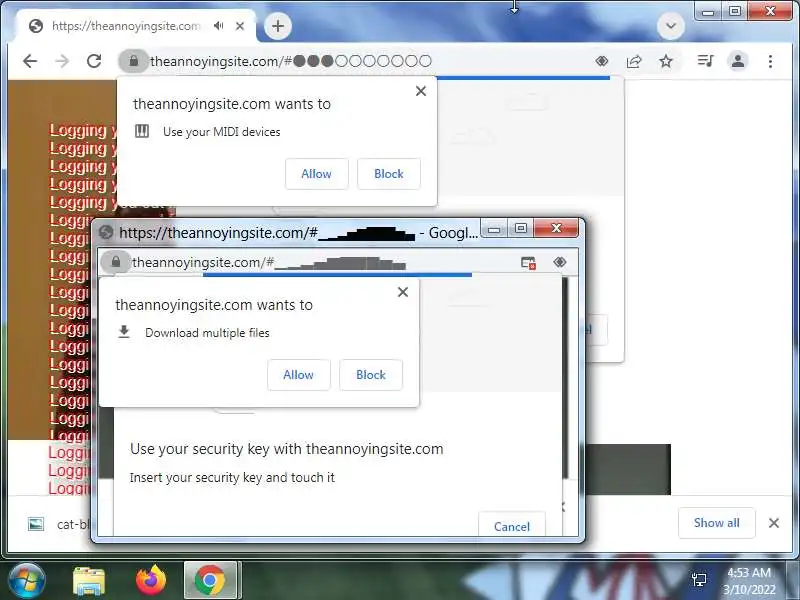Click 'Use your MIDI devices' text

click(x=222, y=132)
